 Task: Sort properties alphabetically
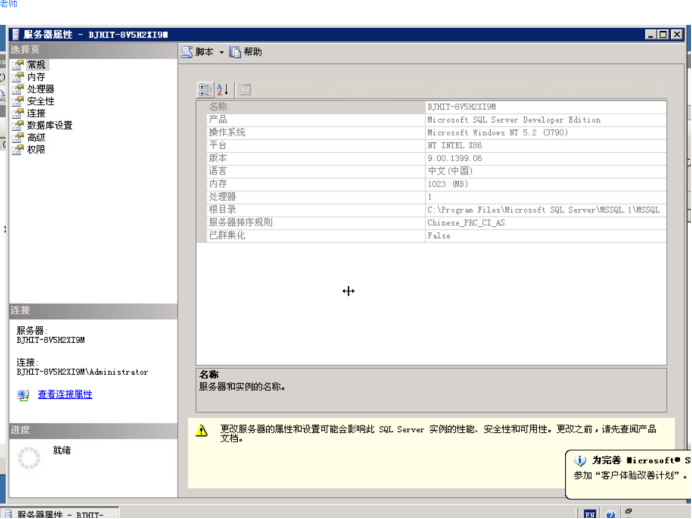point(222,90)
